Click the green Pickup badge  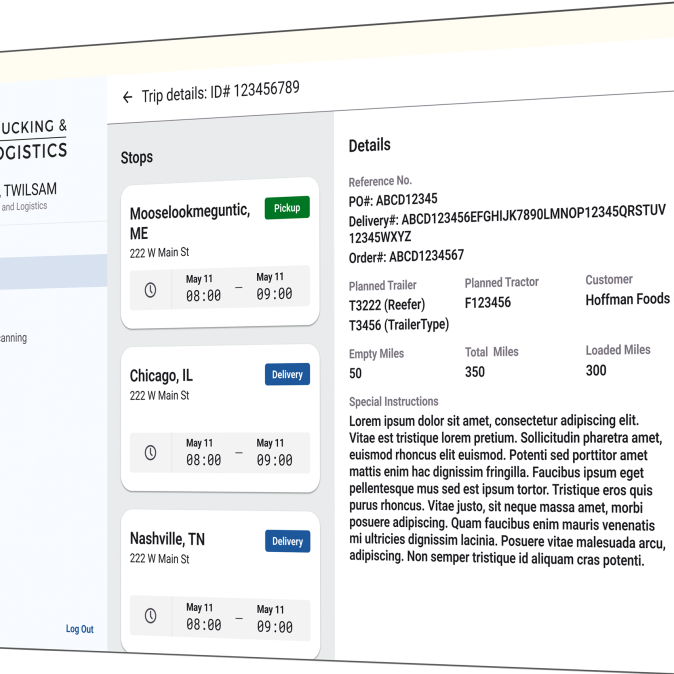coord(287,208)
